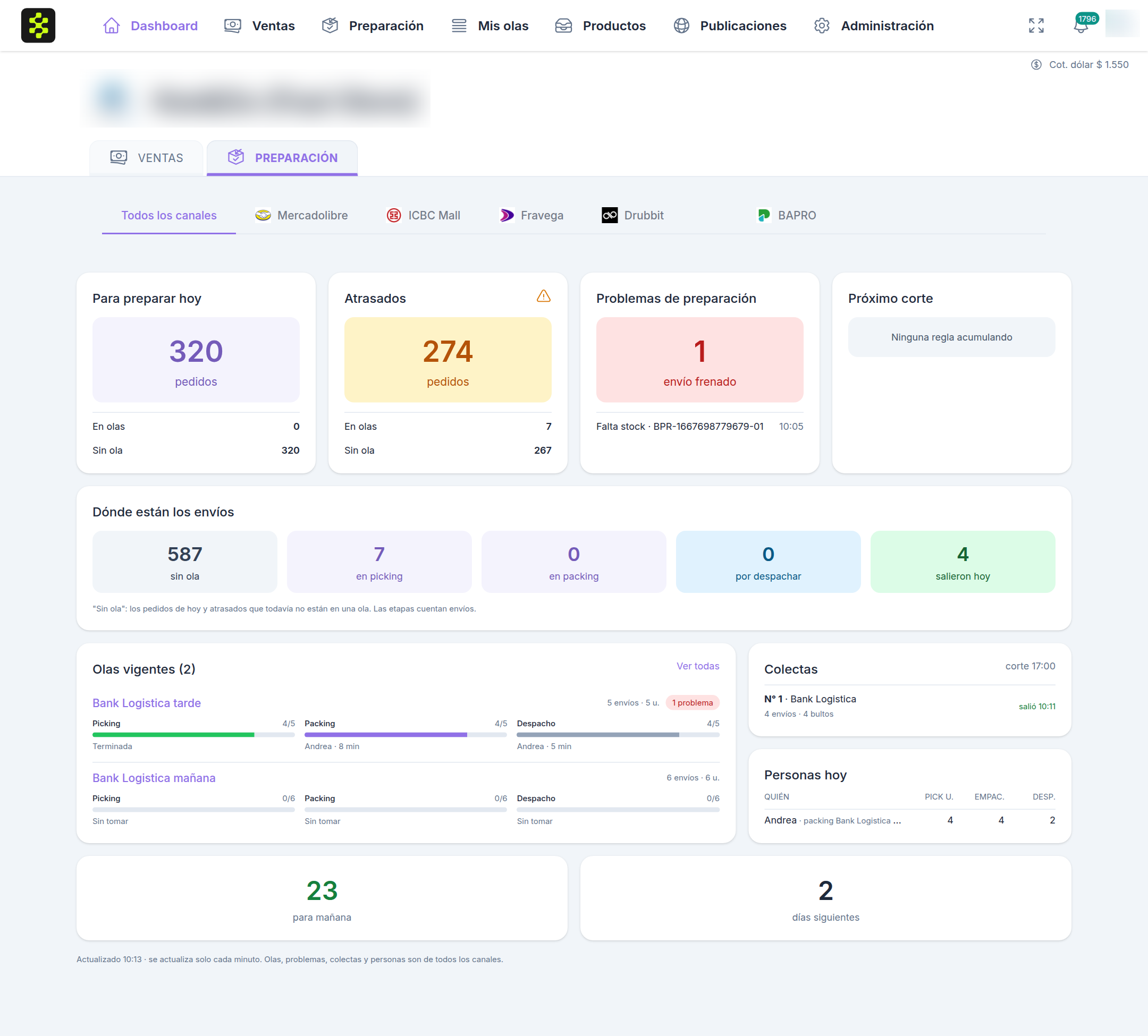Click the warning triangle in Atrasados card

(544, 296)
